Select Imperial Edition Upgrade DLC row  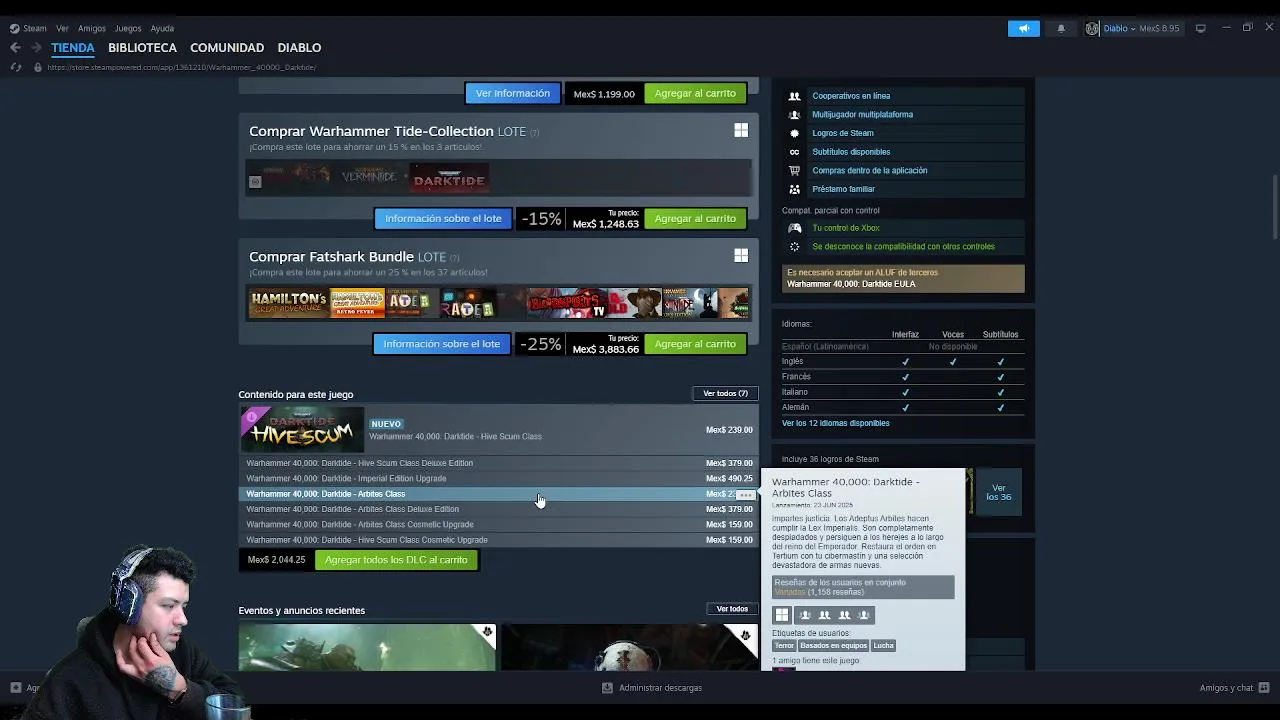[499, 478]
